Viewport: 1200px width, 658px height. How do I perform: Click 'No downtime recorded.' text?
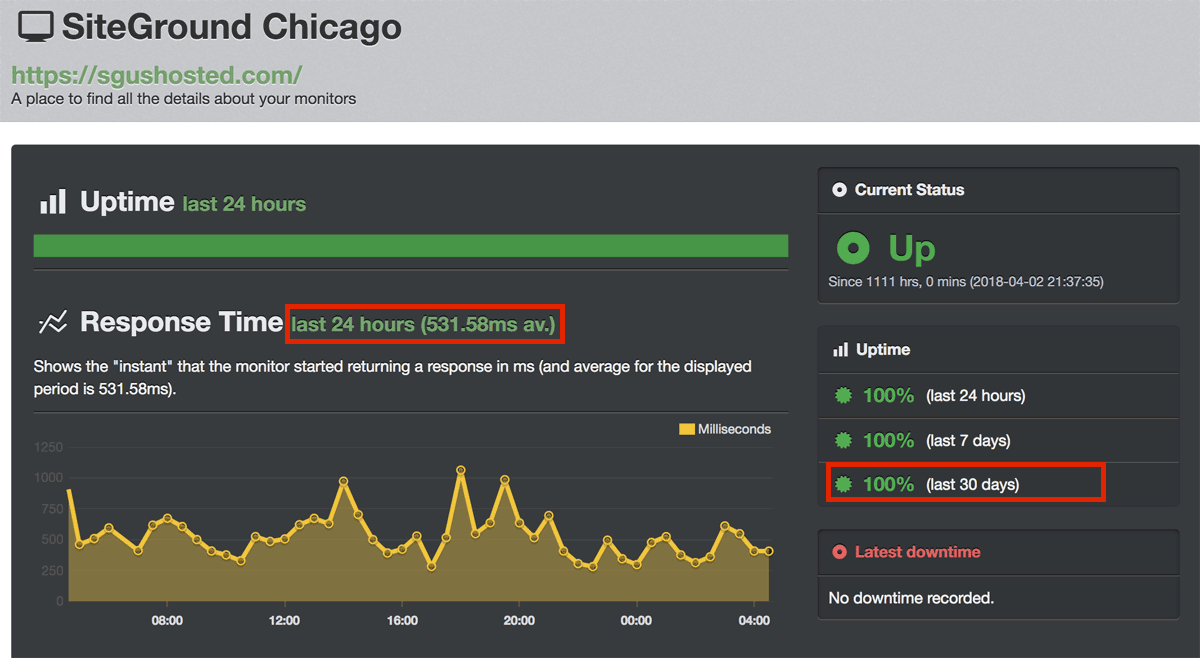(x=911, y=598)
